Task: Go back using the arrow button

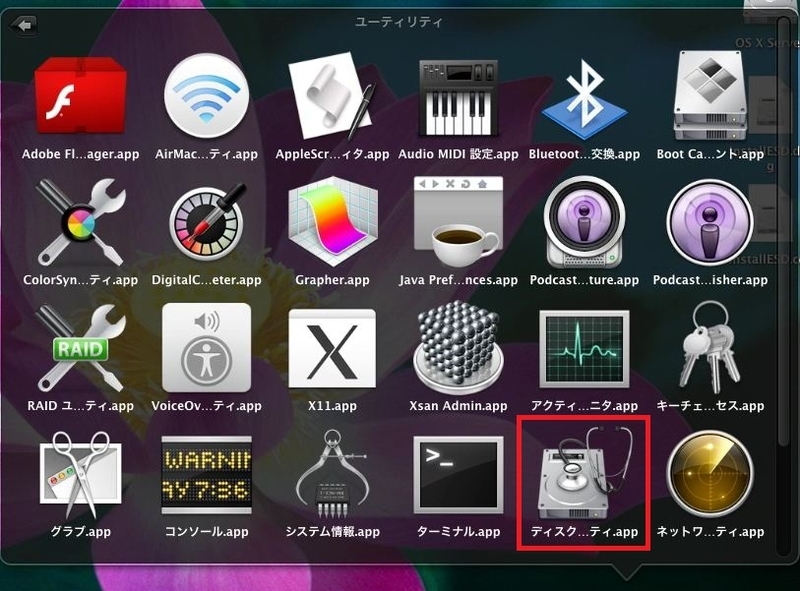Action: [24, 24]
